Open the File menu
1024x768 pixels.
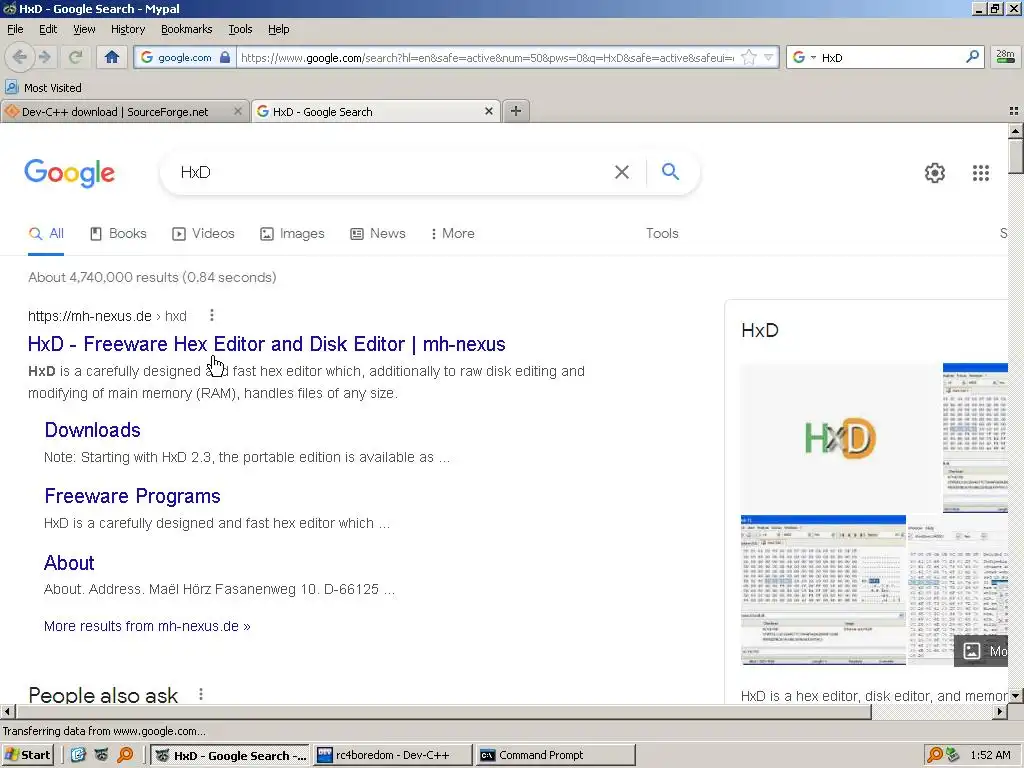click(x=15, y=29)
